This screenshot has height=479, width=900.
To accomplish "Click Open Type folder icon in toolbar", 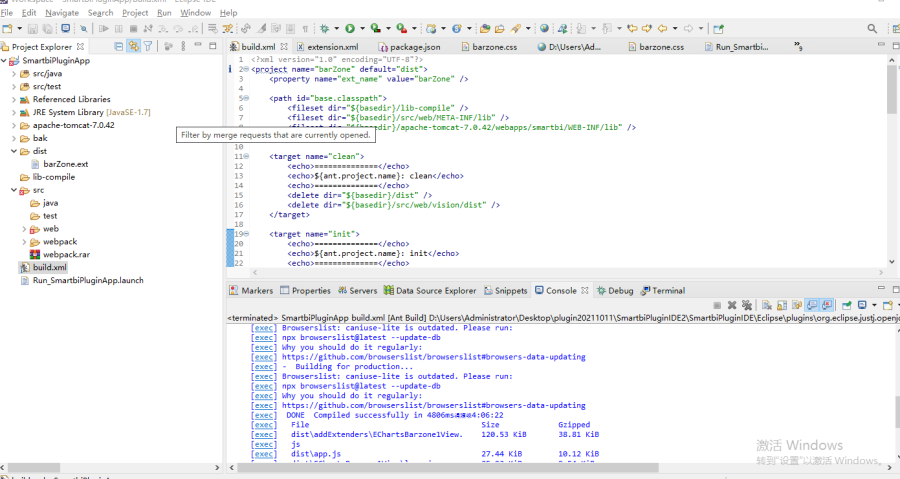I will tap(485, 29).
